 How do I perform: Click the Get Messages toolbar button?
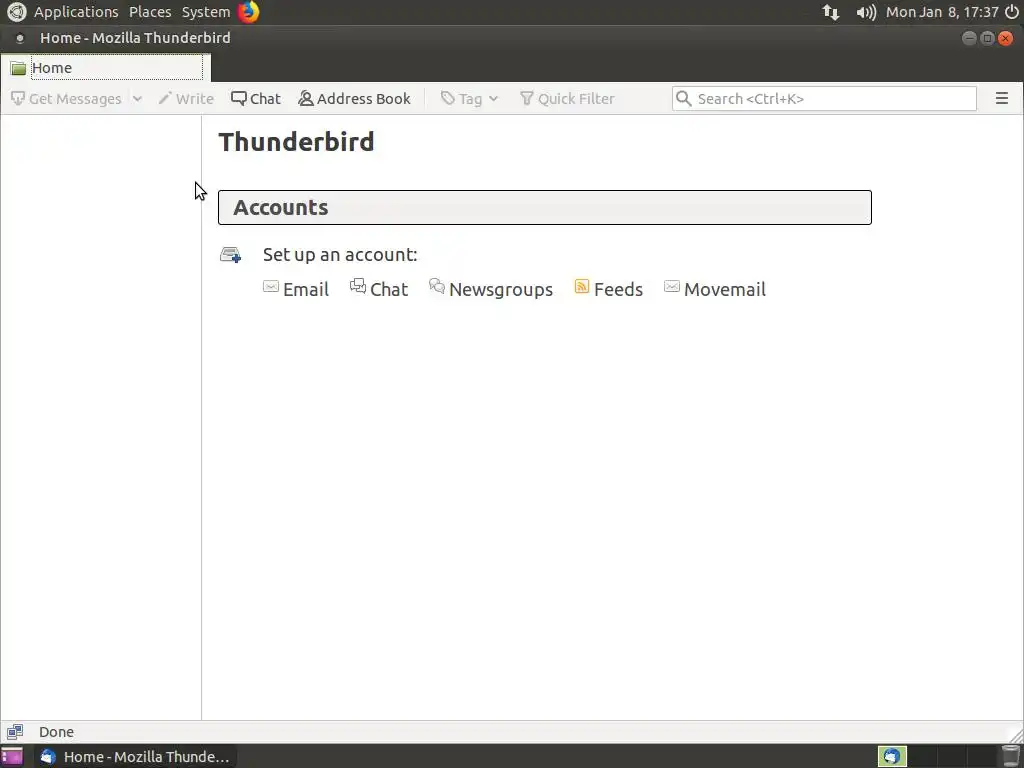(67, 99)
